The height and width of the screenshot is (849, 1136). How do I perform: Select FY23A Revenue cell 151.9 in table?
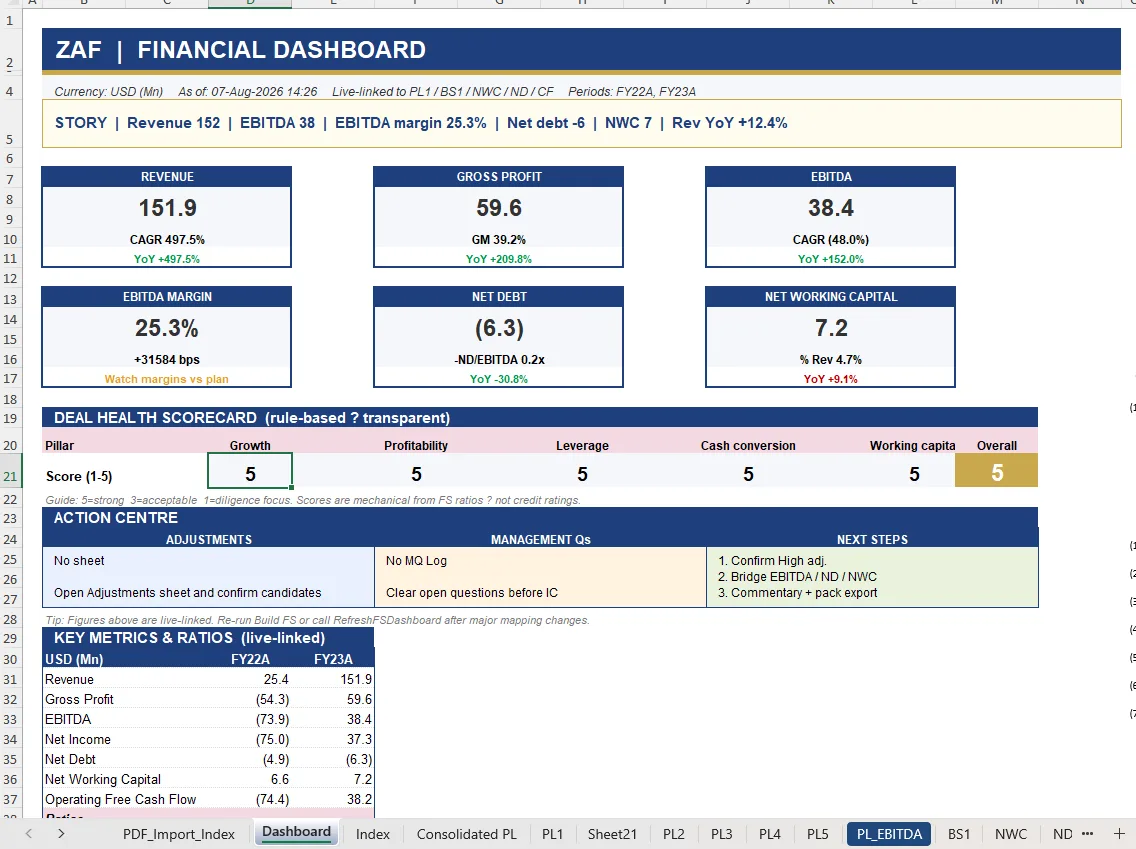[x=333, y=679]
